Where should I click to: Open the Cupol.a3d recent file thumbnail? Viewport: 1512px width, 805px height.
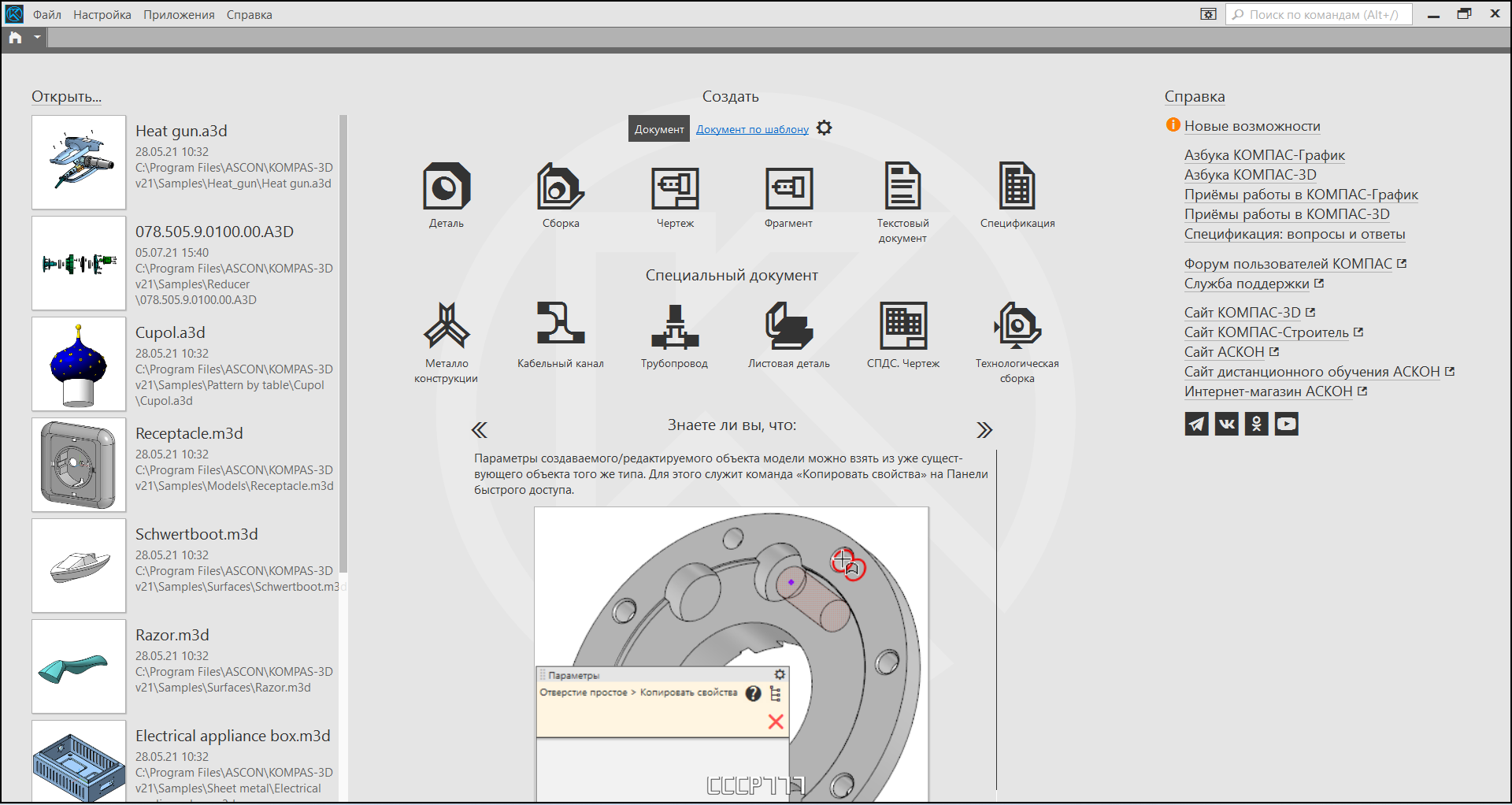coord(79,364)
